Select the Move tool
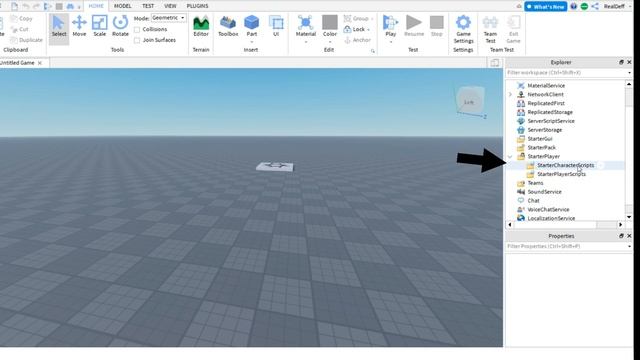 [79, 27]
